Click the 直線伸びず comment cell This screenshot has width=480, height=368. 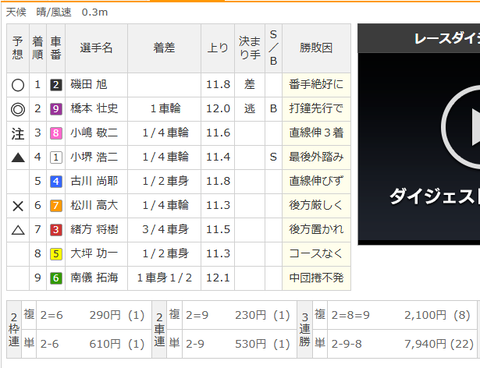[316, 181]
